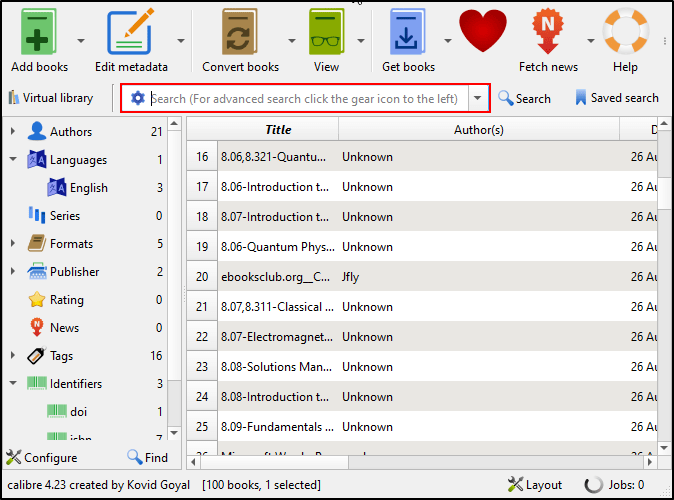The width and height of the screenshot is (674, 500).
Task: Select the Rating category
Action: tap(67, 300)
